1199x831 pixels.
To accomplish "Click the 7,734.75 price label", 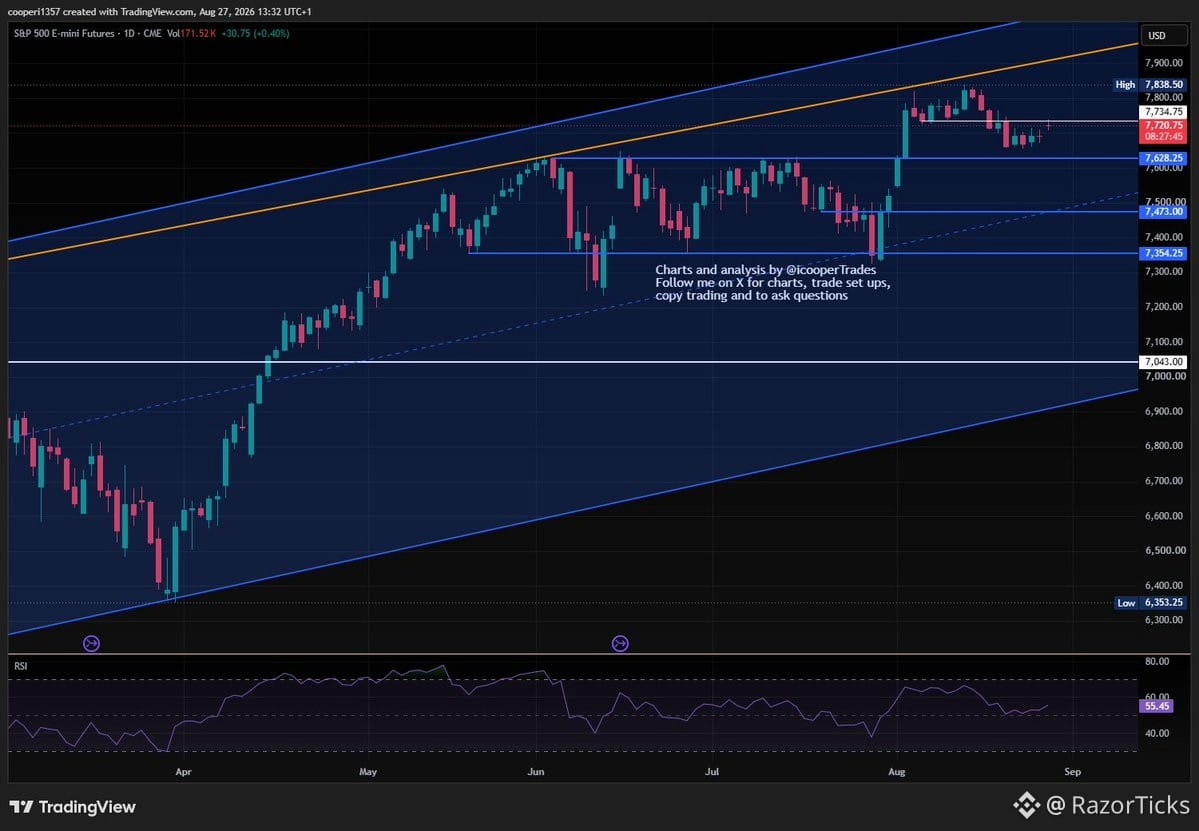I will [1163, 112].
